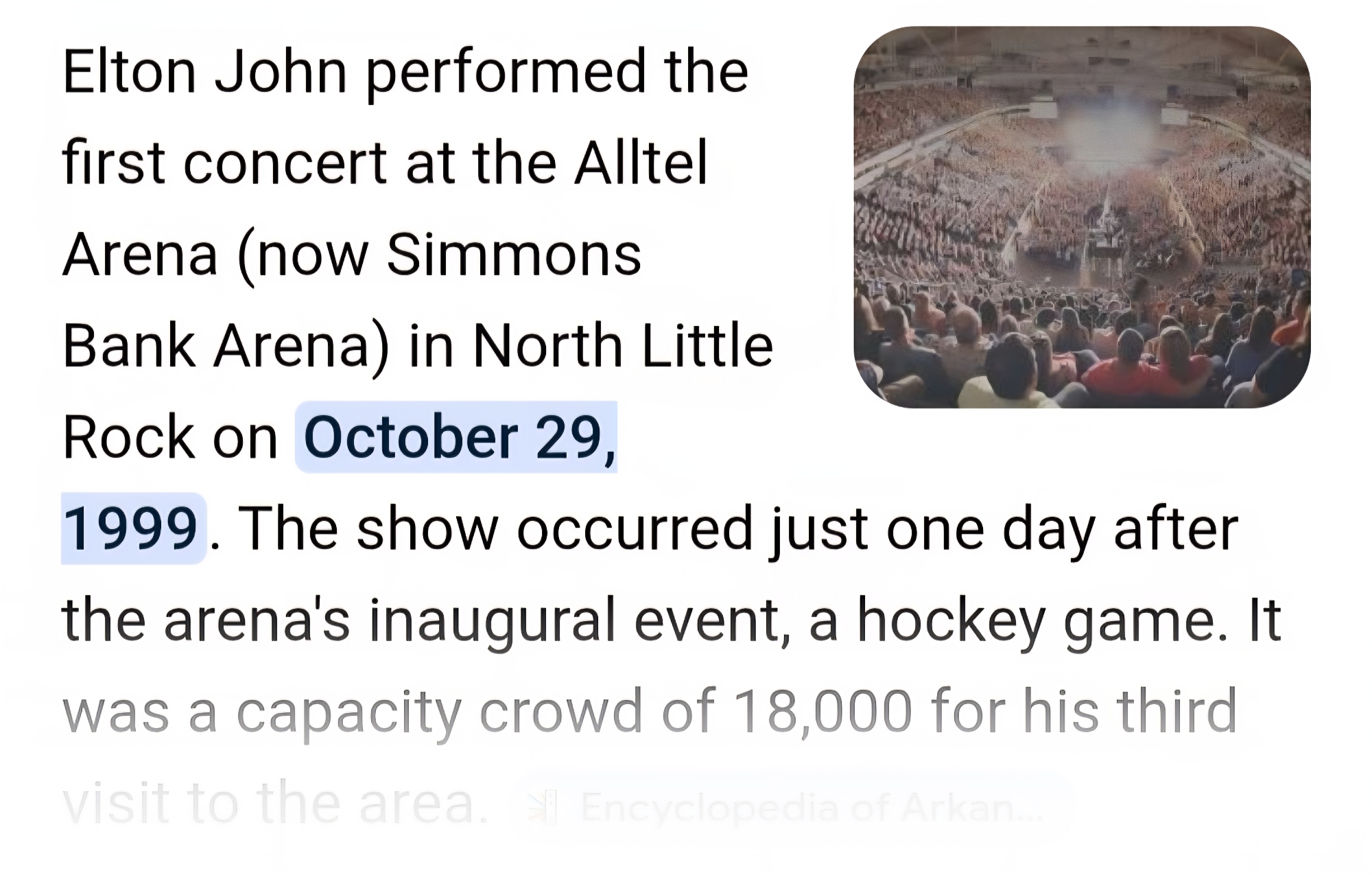Click the words "The show occurred"

click(x=494, y=529)
